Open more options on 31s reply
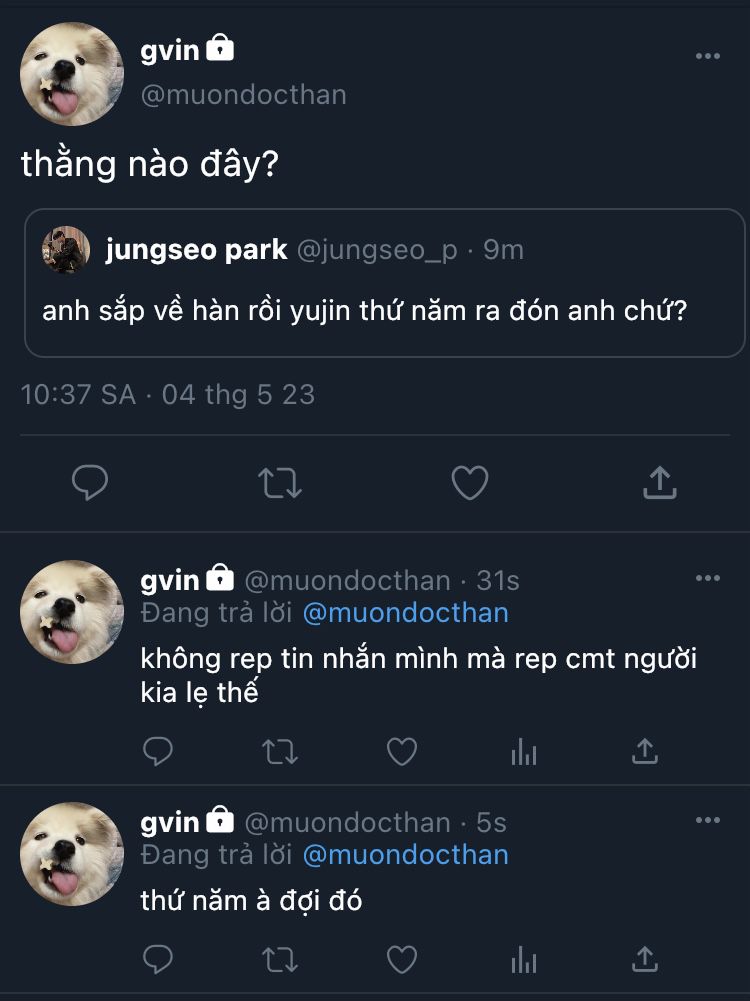Image resolution: width=750 pixels, height=1001 pixels. [x=707, y=579]
